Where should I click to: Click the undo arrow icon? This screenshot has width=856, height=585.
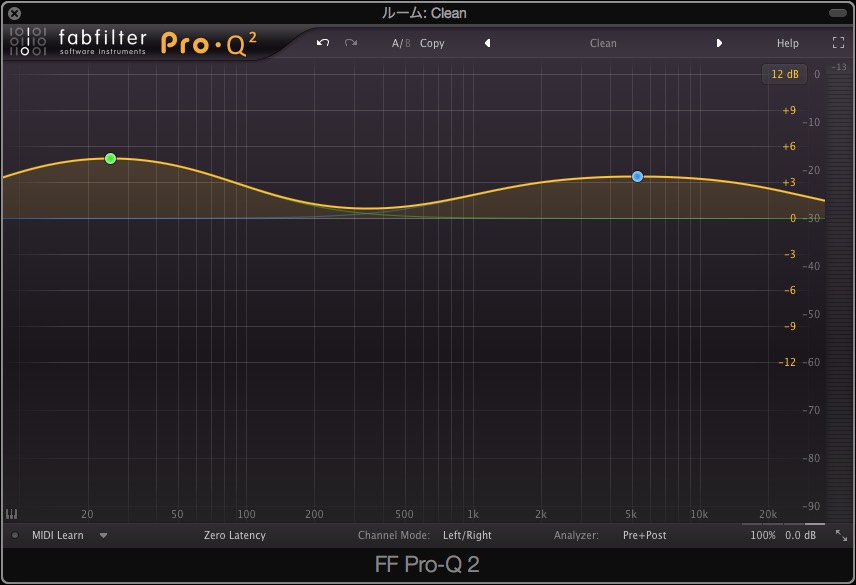click(323, 43)
